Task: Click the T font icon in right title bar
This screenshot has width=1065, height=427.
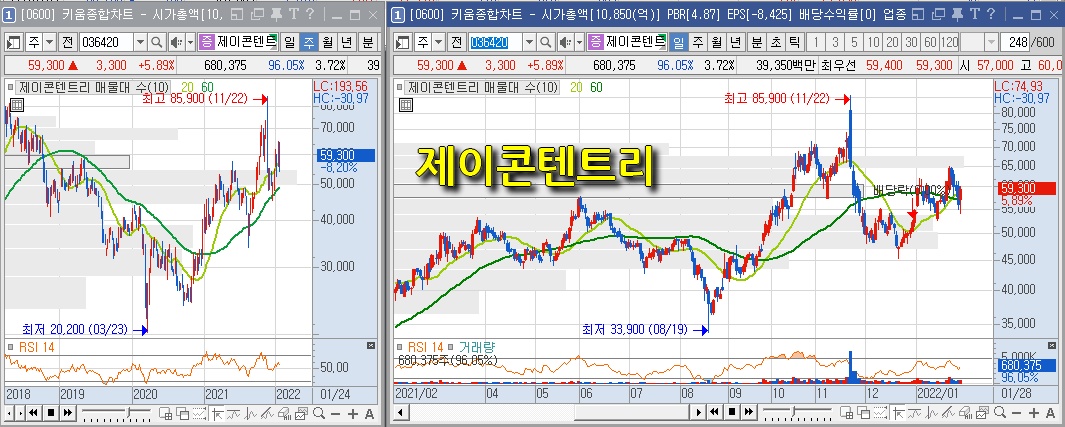Action: [x=973, y=14]
